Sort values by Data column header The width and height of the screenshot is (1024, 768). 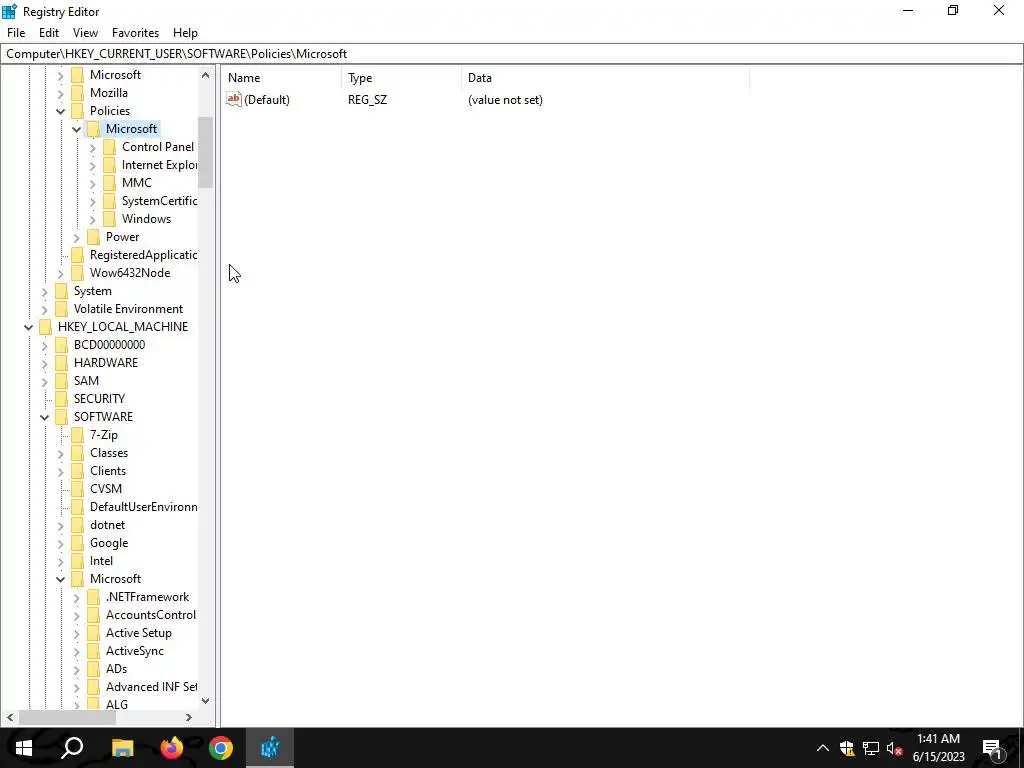pos(605,78)
